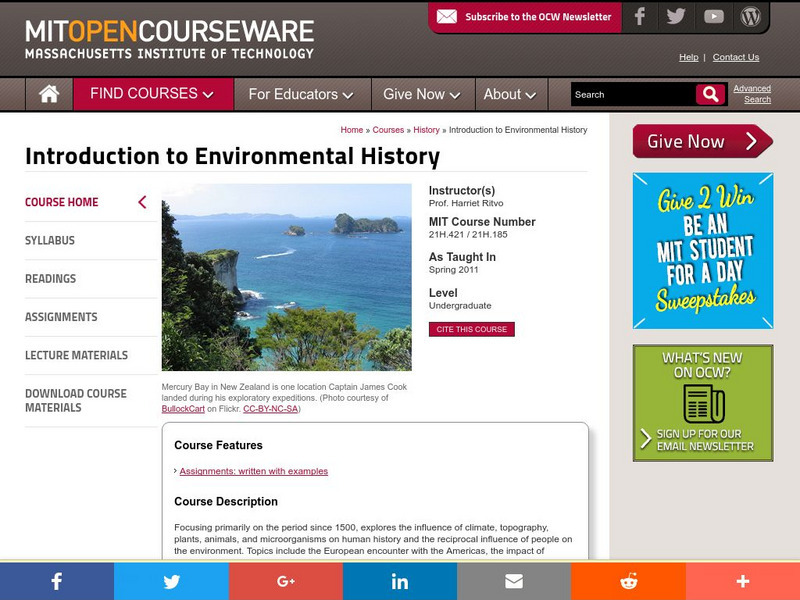Share via Reddit in bottom bar
Screen dimensions: 800x600
[628, 581]
